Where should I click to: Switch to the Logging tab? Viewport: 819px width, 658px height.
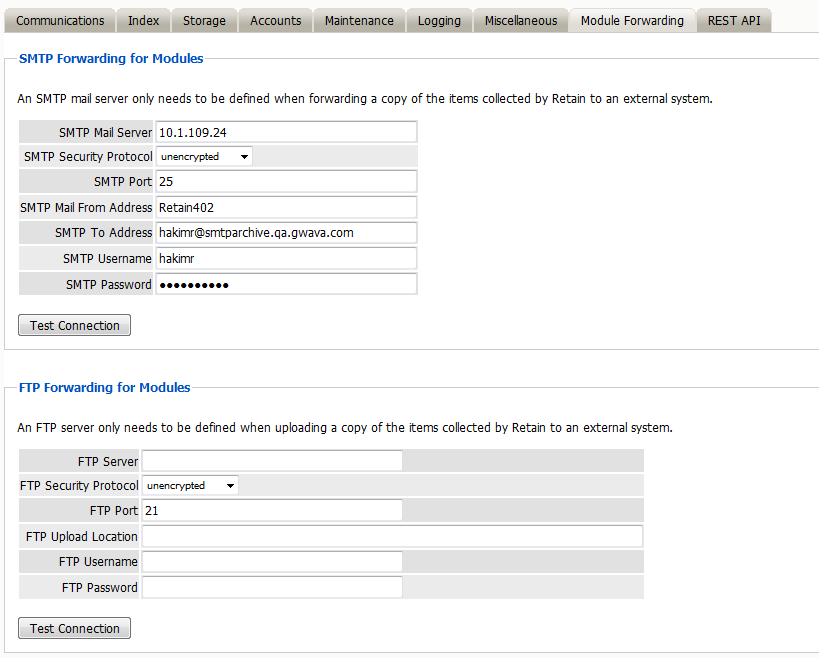(x=439, y=20)
